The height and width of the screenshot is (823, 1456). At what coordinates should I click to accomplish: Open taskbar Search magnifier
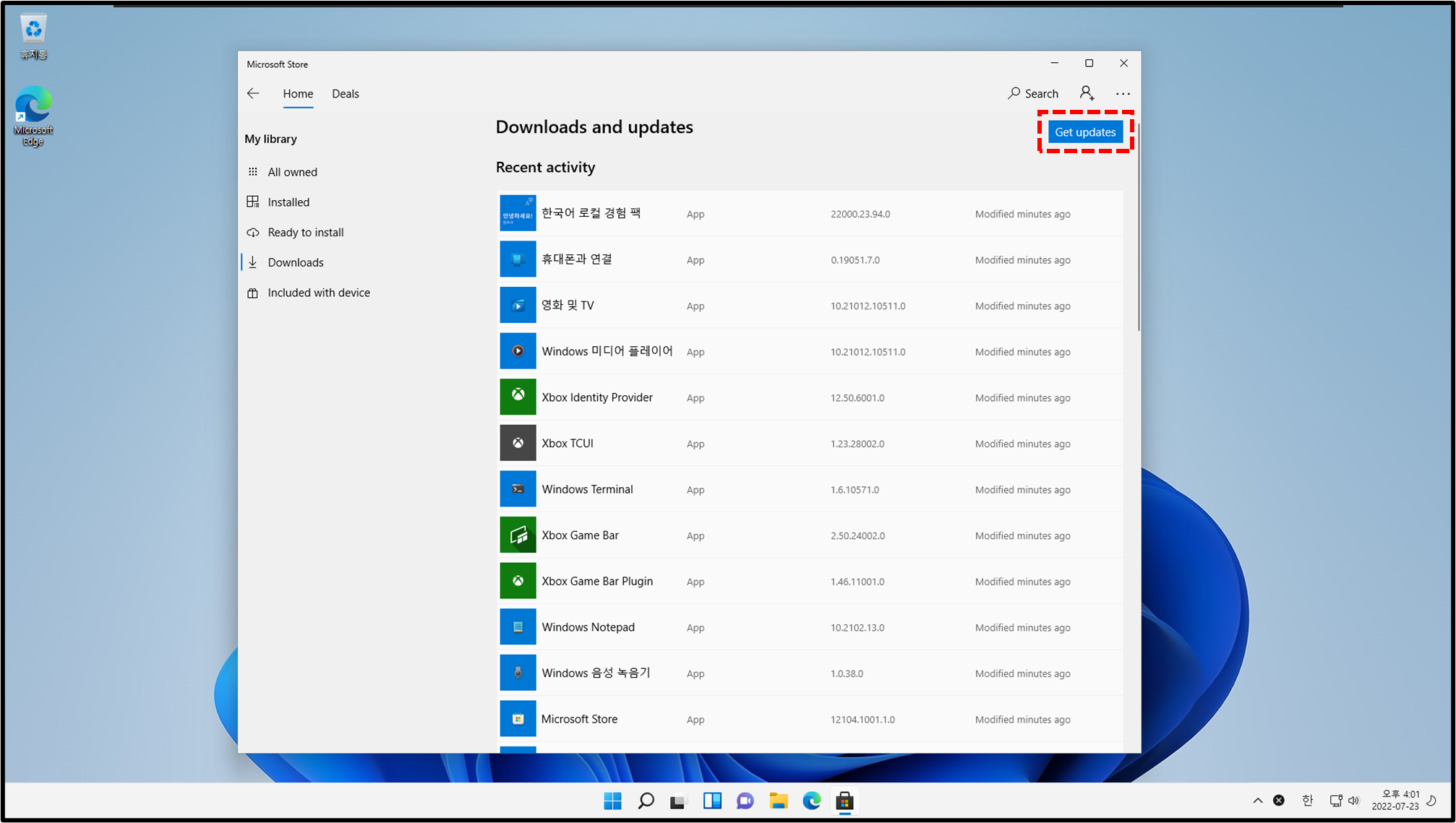(646, 801)
